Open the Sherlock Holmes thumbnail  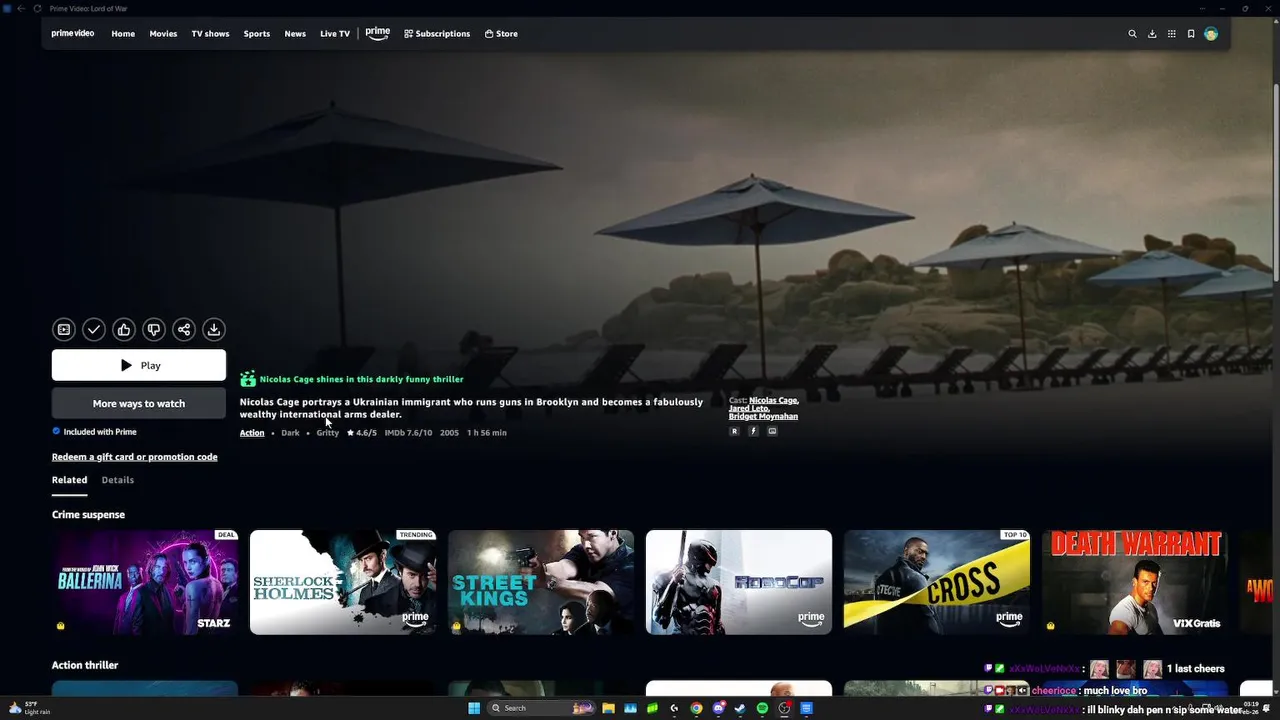[343, 582]
